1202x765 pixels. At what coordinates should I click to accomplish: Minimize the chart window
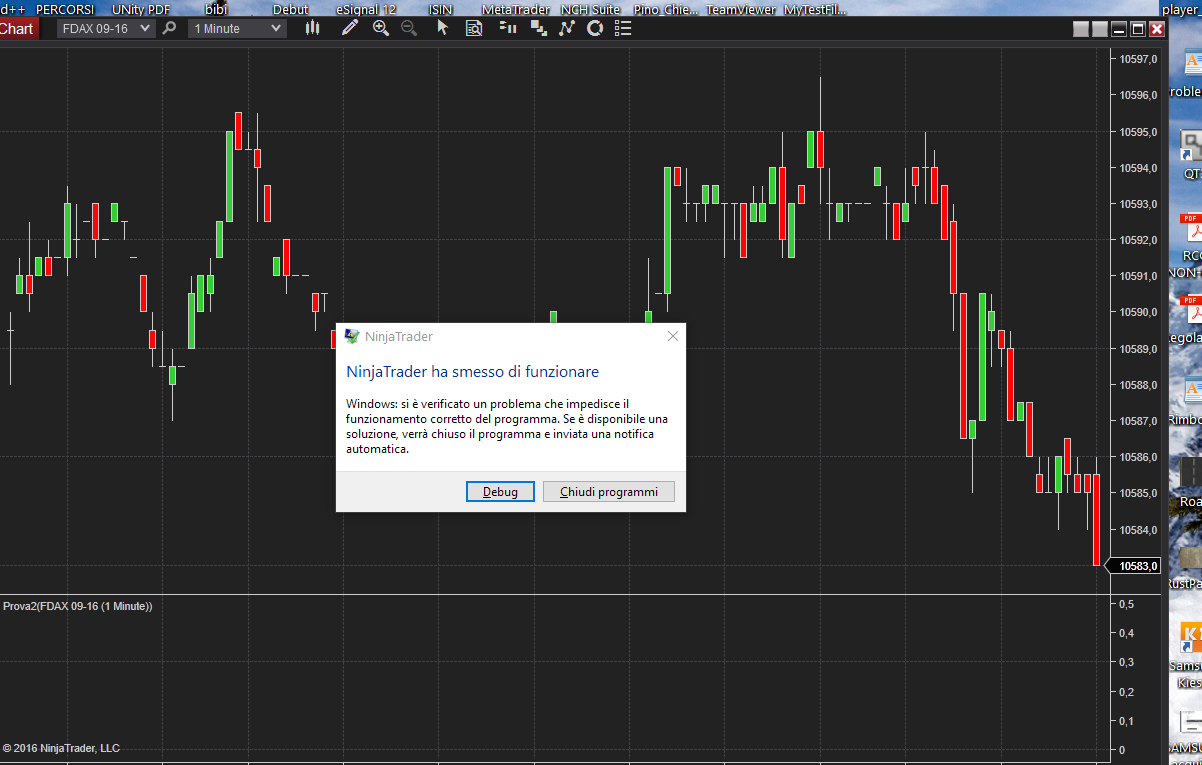click(x=1119, y=29)
